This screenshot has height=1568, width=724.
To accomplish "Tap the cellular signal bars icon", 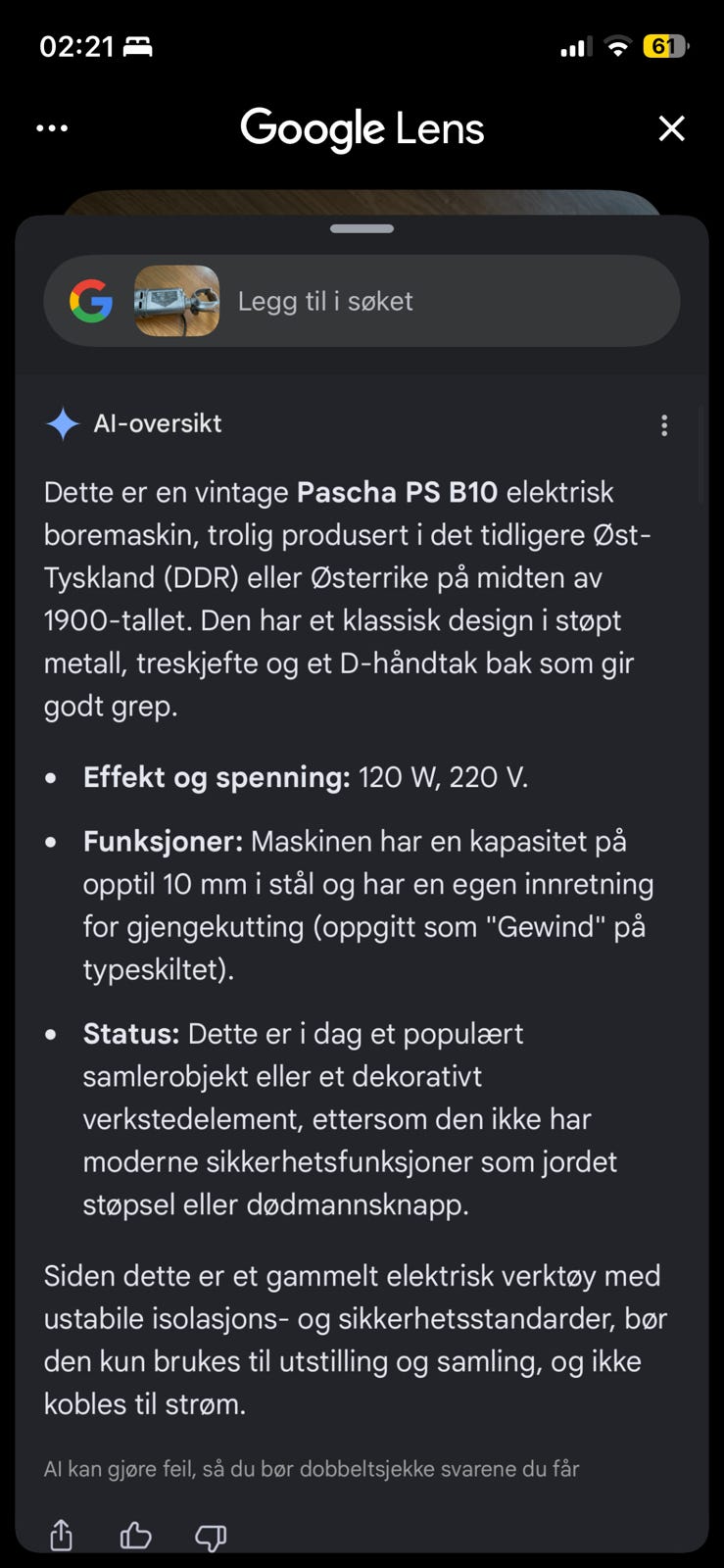I will pyautogui.click(x=575, y=47).
